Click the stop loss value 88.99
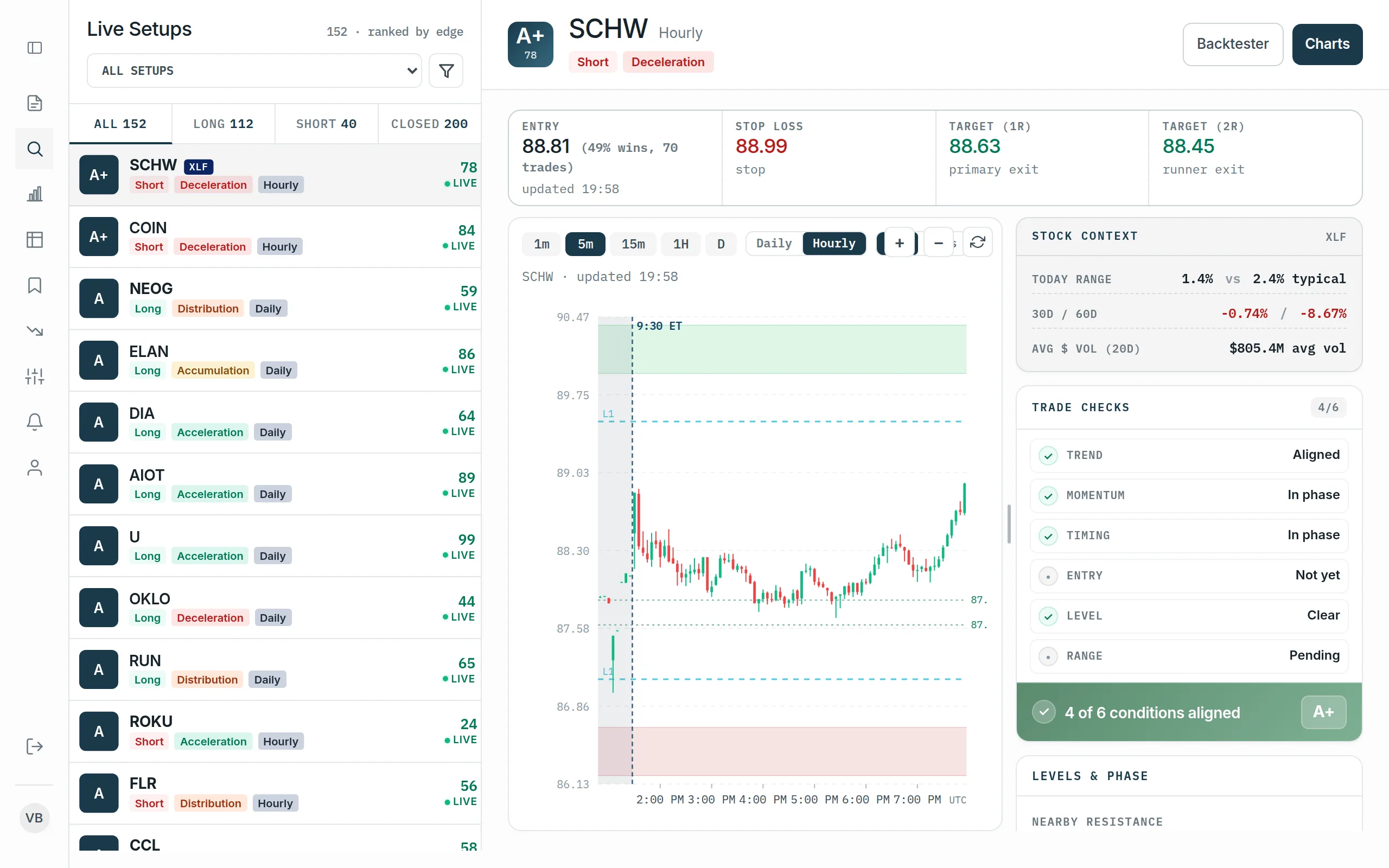This screenshot has width=1389, height=868. pyautogui.click(x=761, y=146)
